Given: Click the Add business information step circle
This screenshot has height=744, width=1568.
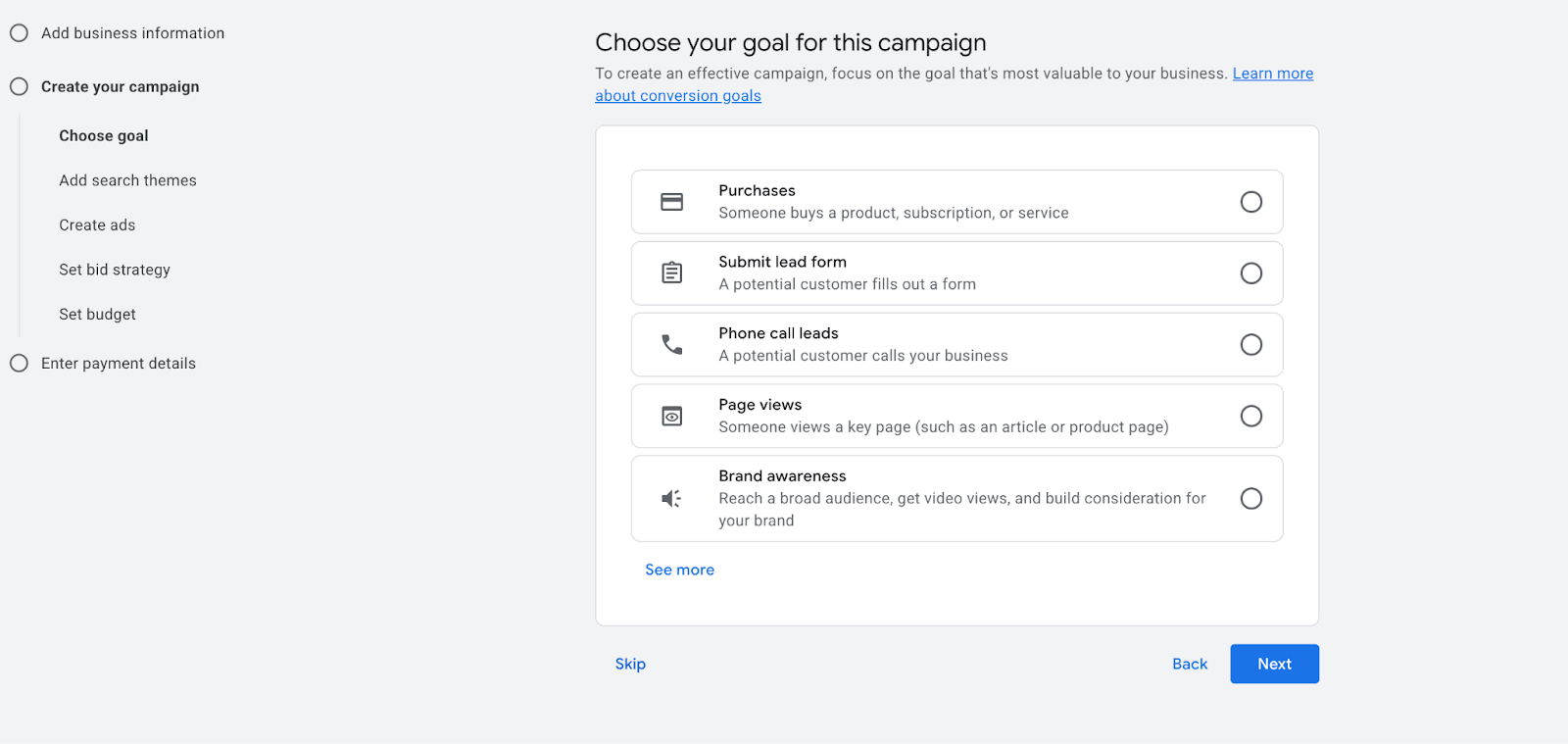Looking at the screenshot, I should point(19,32).
